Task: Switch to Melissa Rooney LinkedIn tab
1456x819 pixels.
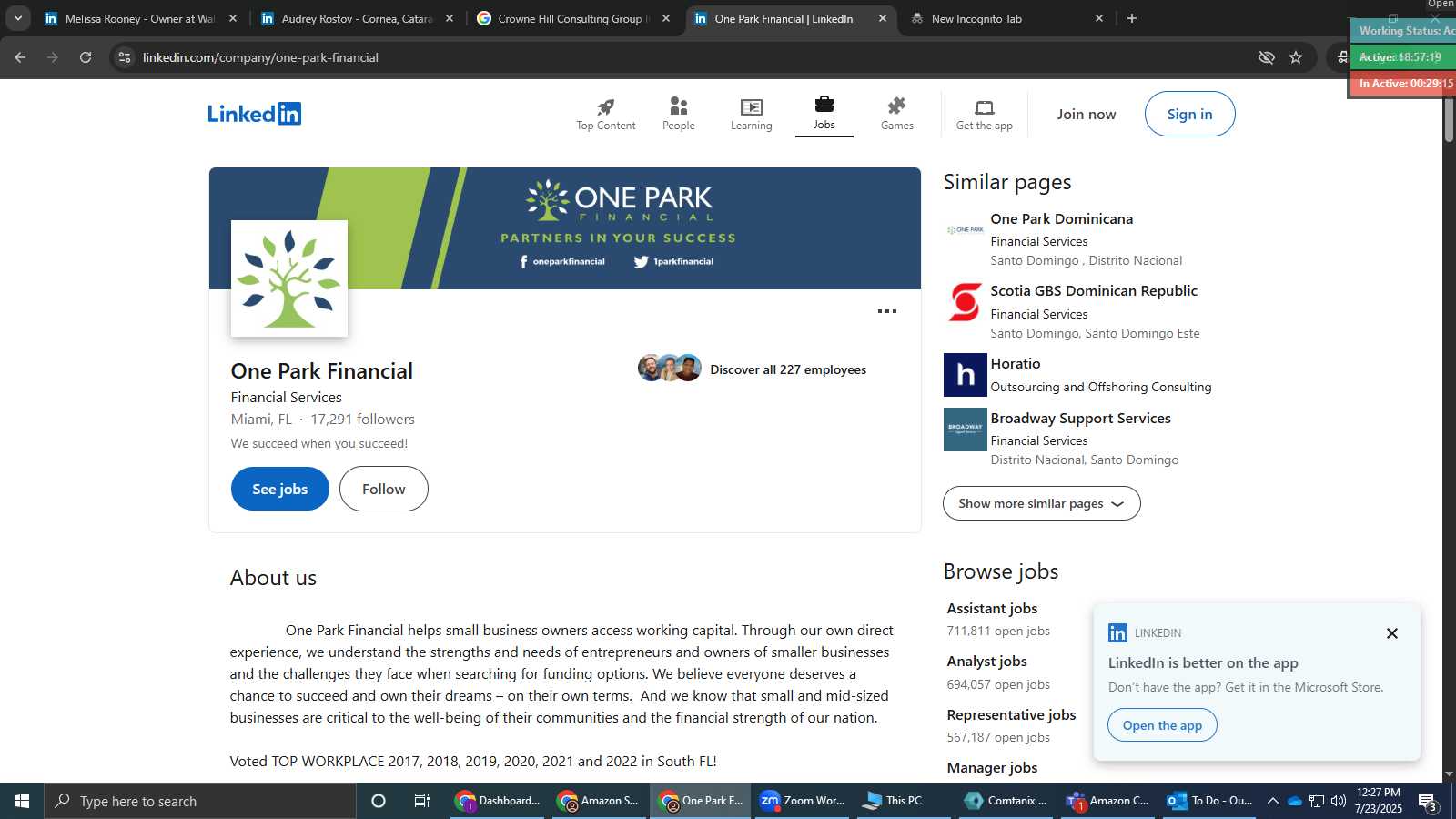Action: (141, 18)
